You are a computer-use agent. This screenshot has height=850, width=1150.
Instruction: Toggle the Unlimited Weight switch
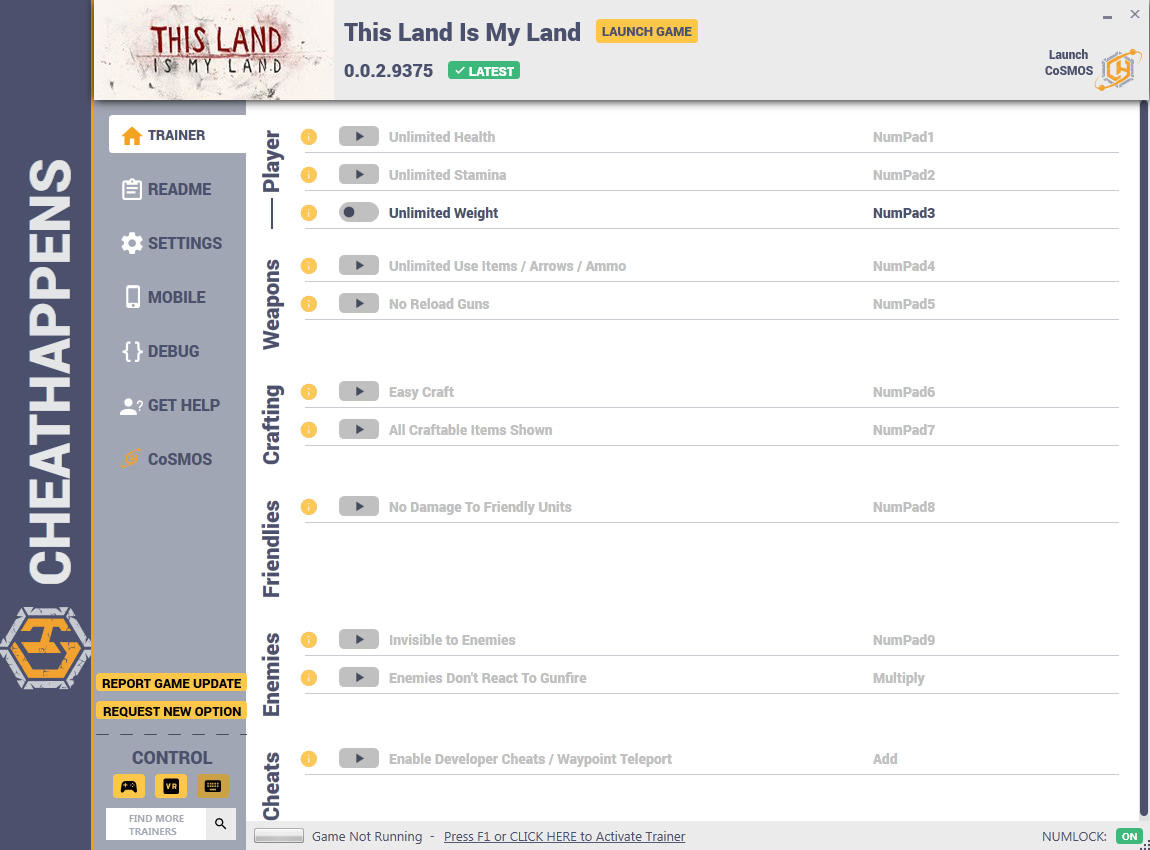359,213
